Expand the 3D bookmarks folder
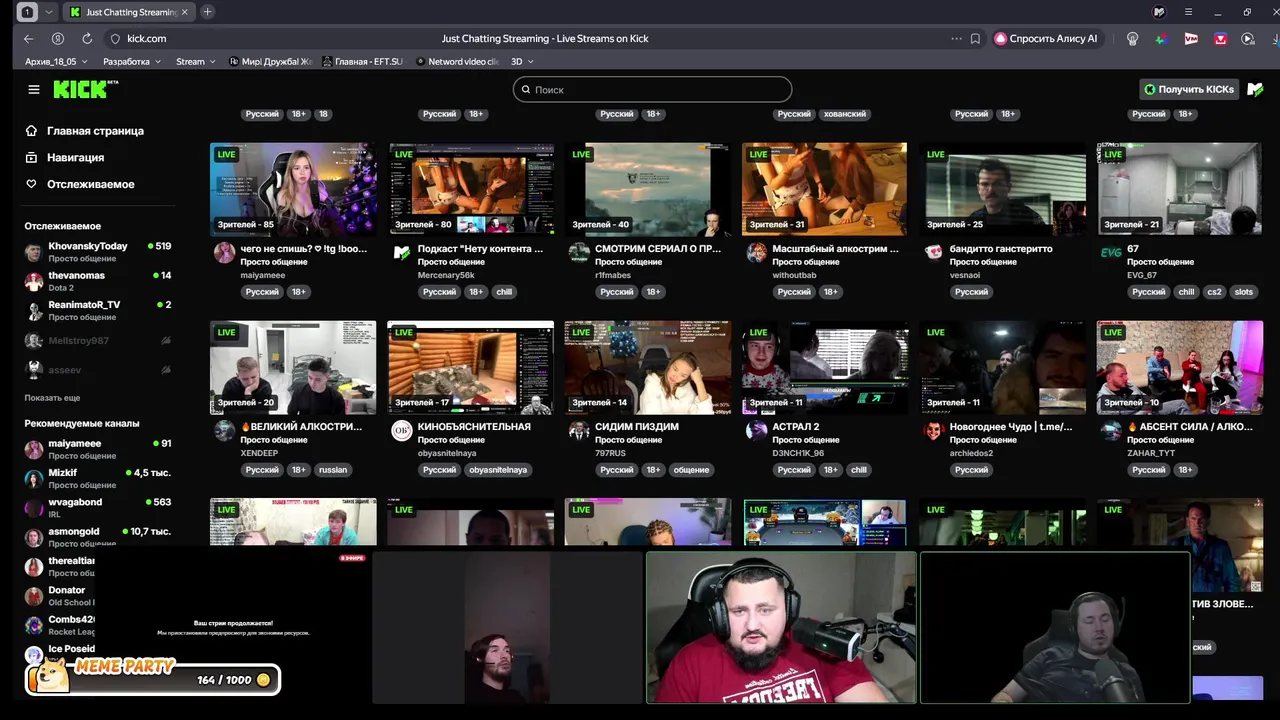The width and height of the screenshot is (1280, 720). (x=522, y=61)
